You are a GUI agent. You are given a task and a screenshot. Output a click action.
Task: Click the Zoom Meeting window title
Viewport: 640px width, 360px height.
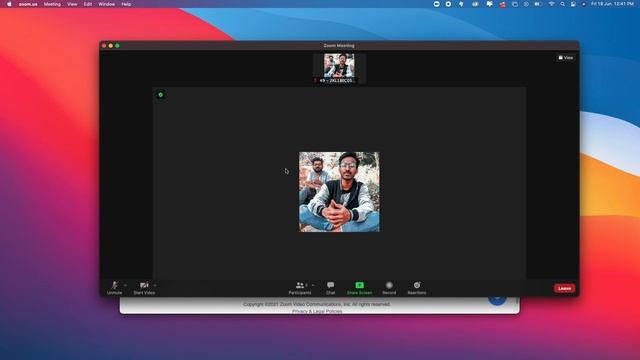click(339, 46)
